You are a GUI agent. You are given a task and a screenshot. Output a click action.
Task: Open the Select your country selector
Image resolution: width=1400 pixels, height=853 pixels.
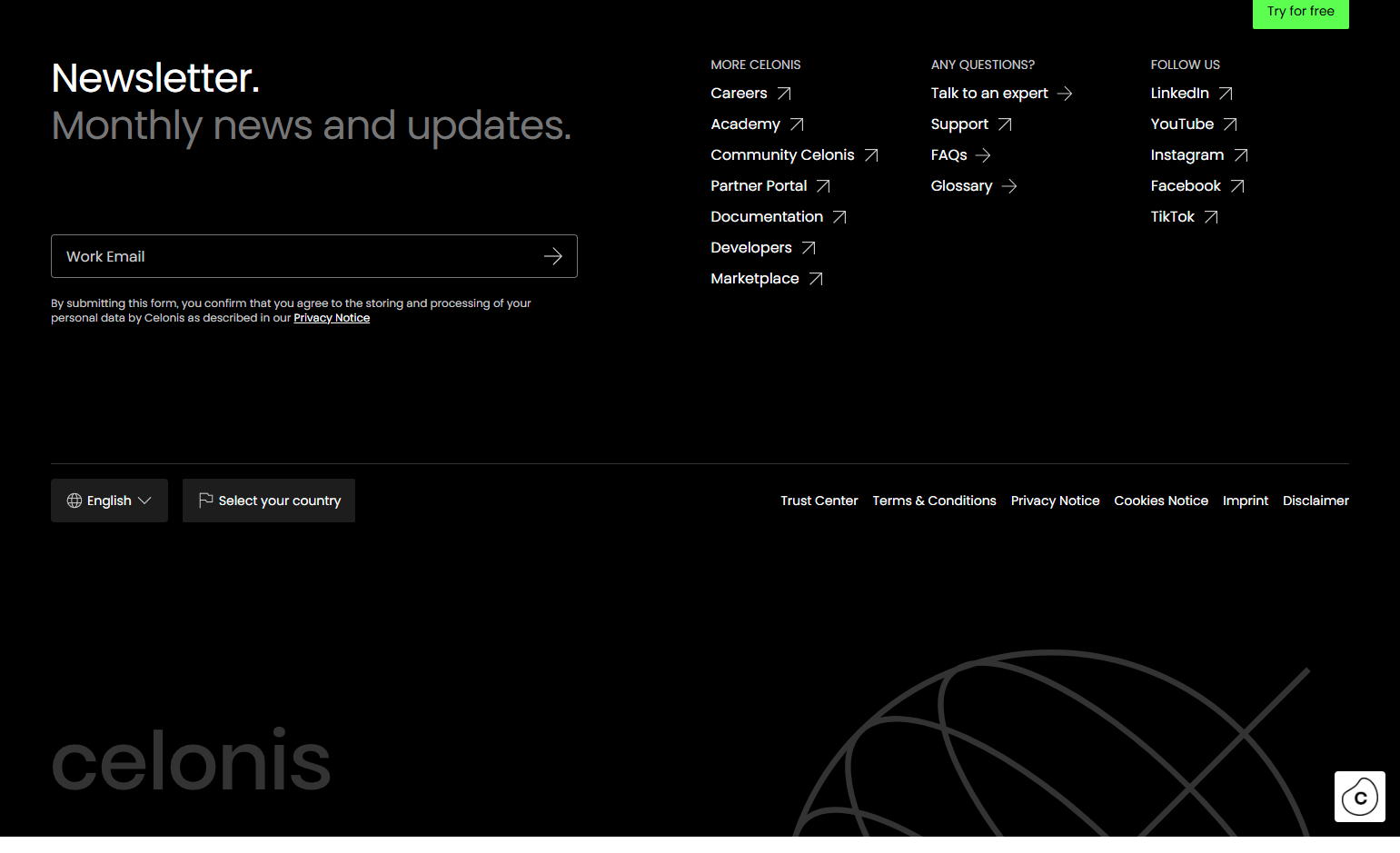coord(268,501)
